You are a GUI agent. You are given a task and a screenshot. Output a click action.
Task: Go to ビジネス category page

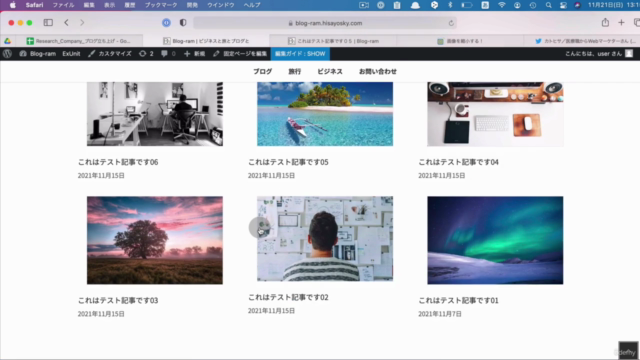(330, 71)
